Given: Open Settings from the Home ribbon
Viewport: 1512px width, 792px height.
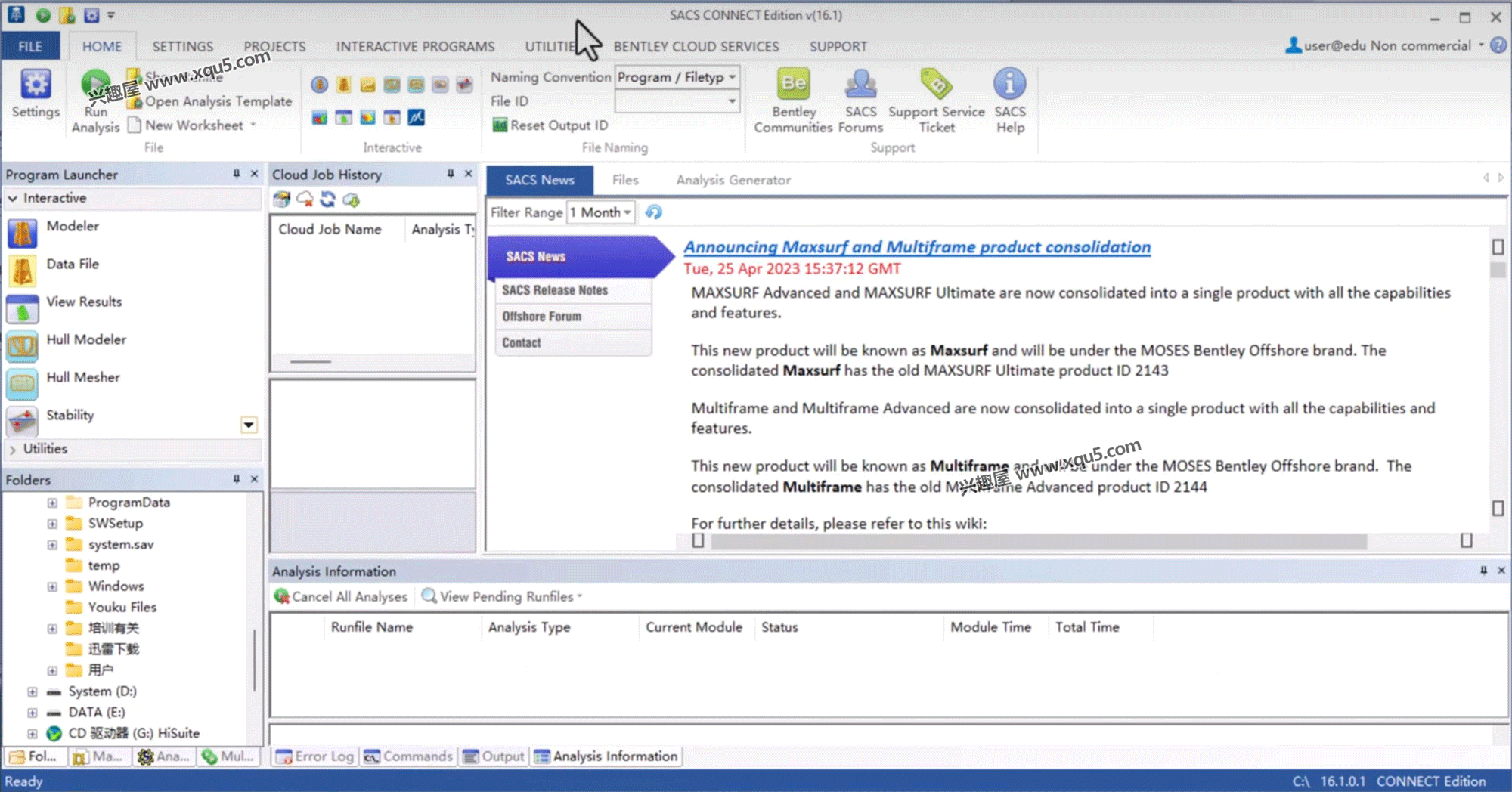Looking at the screenshot, I should click(36, 94).
